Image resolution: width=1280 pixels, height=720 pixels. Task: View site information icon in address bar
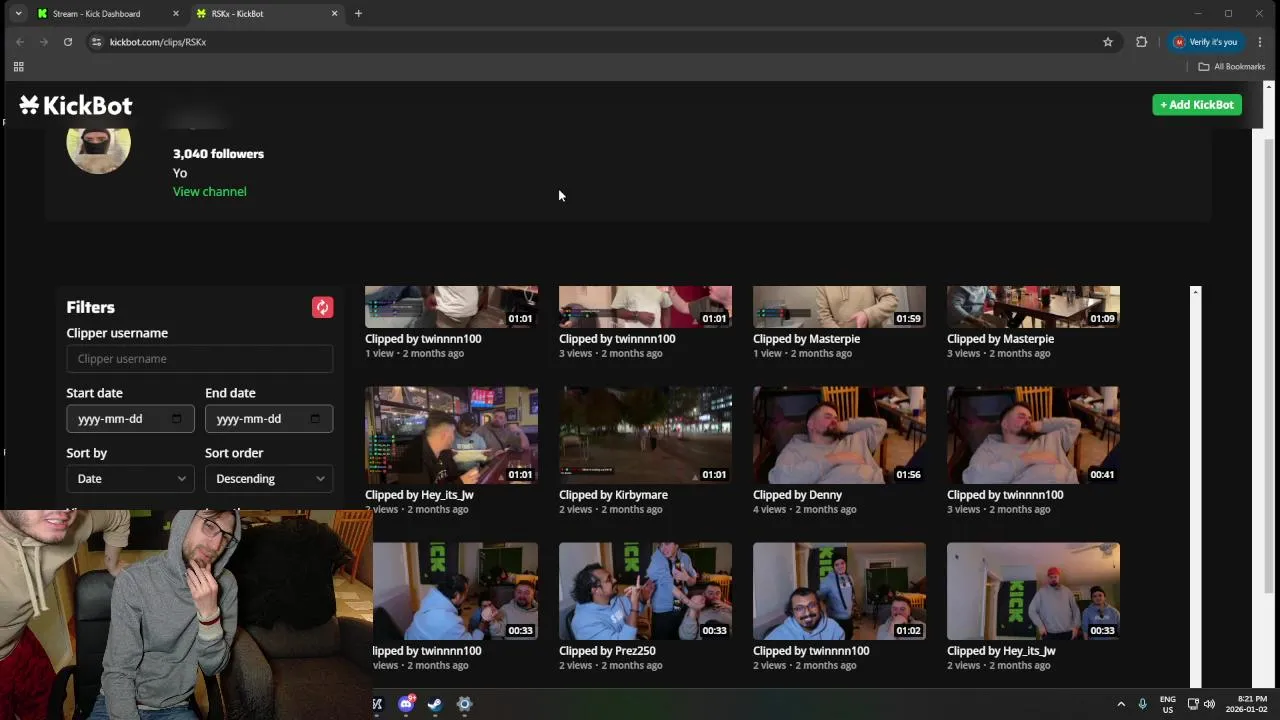tap(96, 42)
